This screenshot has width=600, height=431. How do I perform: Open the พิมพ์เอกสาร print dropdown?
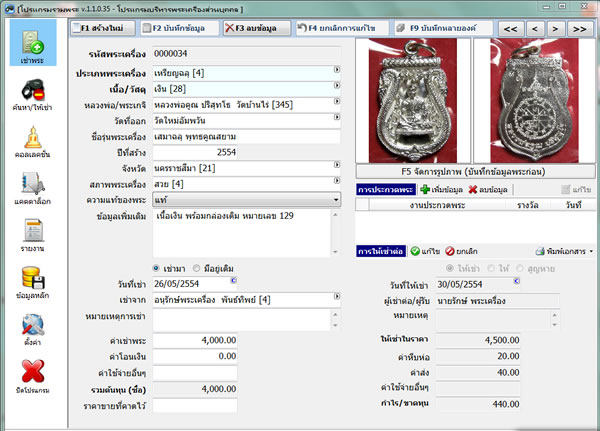pyautogui.click(x=565, y=251)
